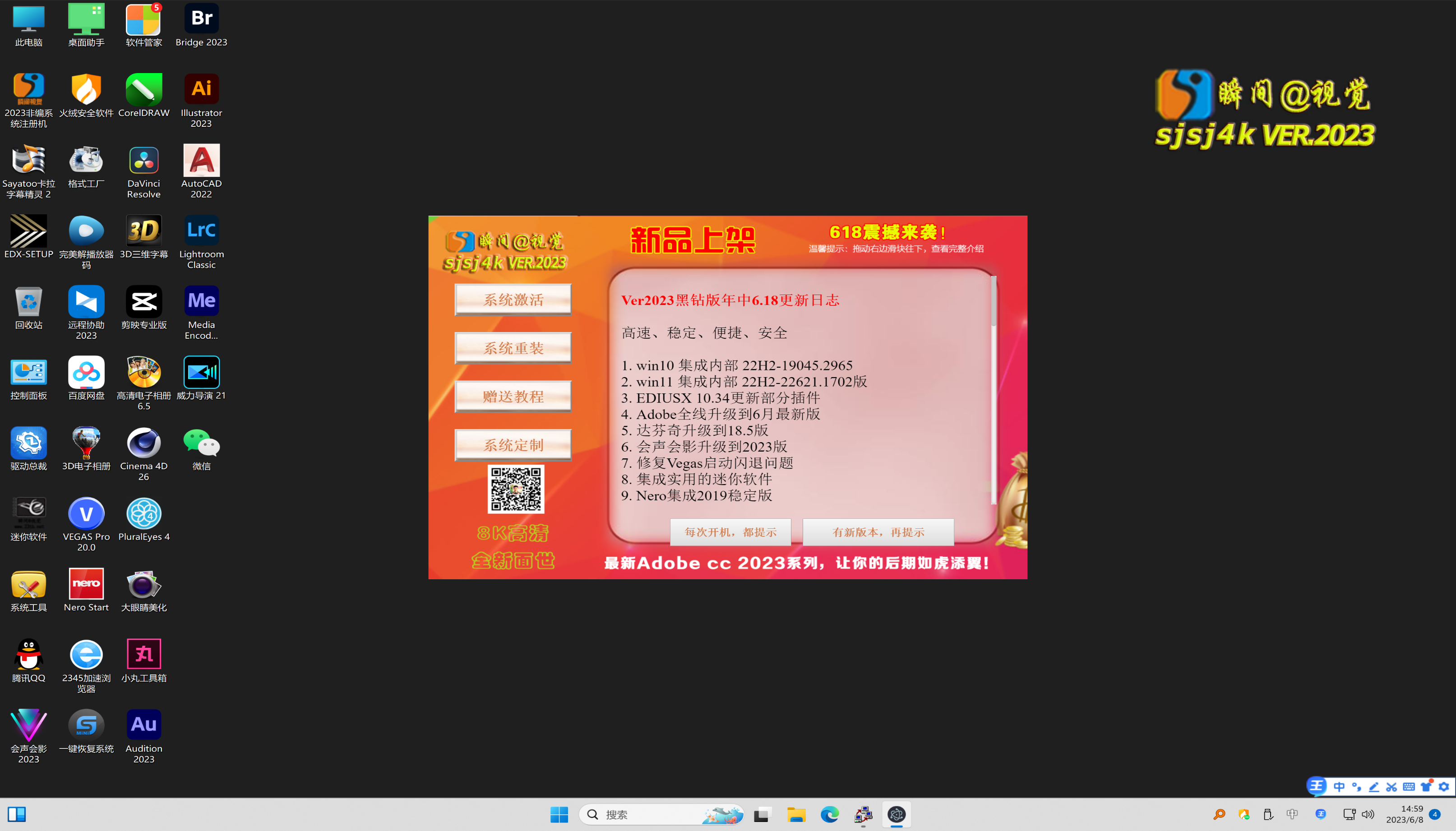Open taskbar Task View button
This screenshot has width=1456, height=831.
762,814
